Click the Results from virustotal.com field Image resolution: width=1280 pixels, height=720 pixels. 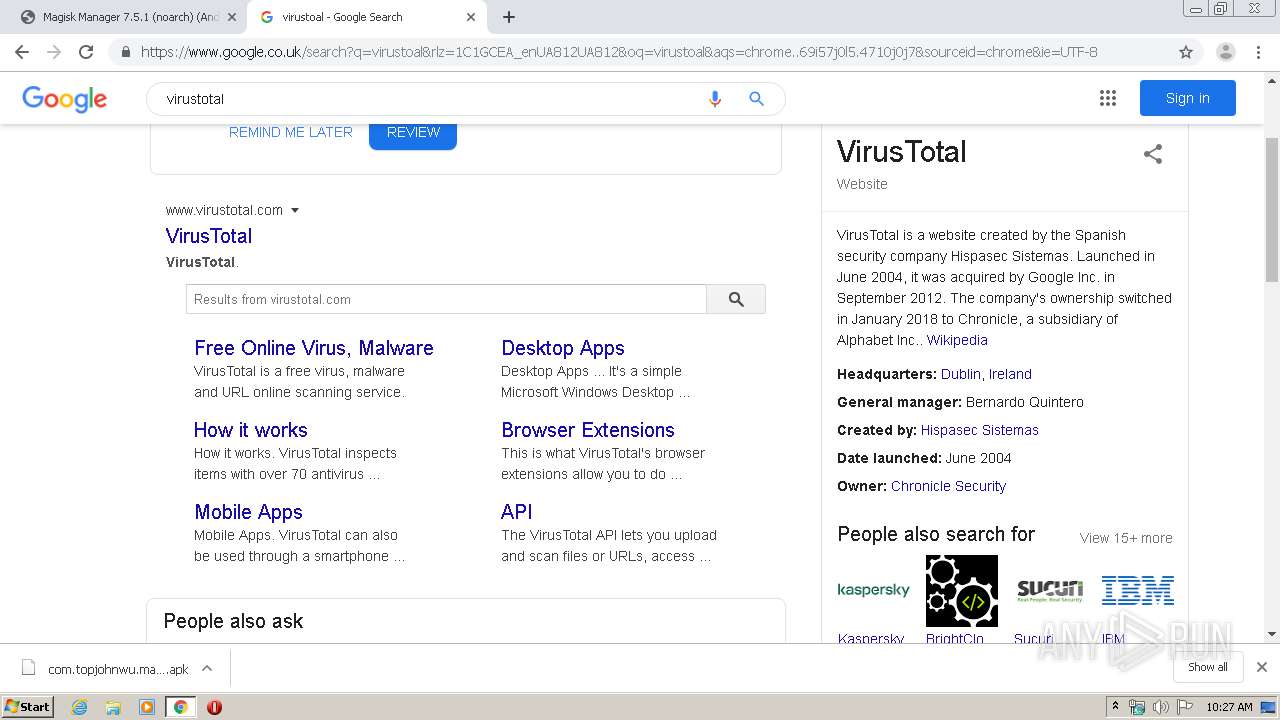[x=446, y=299]
